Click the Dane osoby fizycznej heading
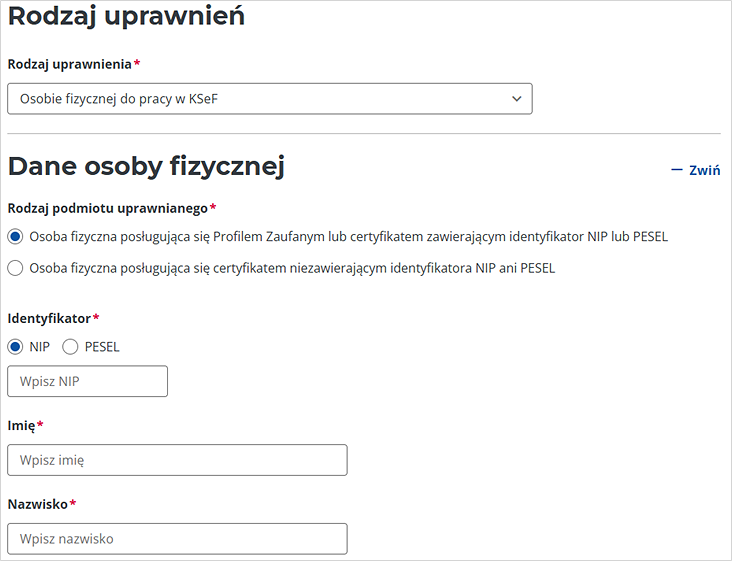732x561 pixels. tap(146, 166)
